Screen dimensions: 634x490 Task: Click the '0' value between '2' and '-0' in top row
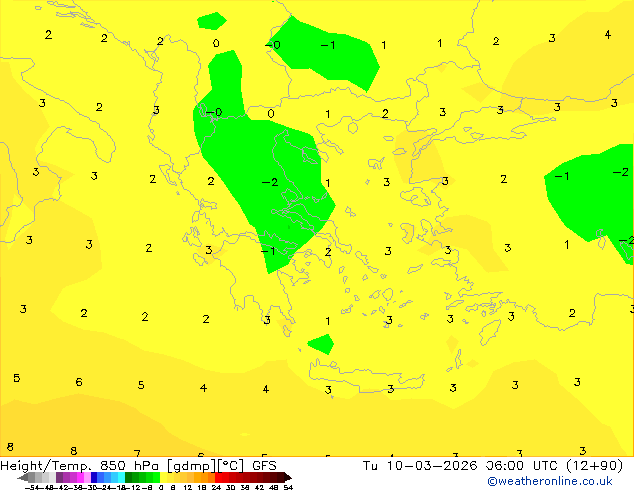point(216,43)
